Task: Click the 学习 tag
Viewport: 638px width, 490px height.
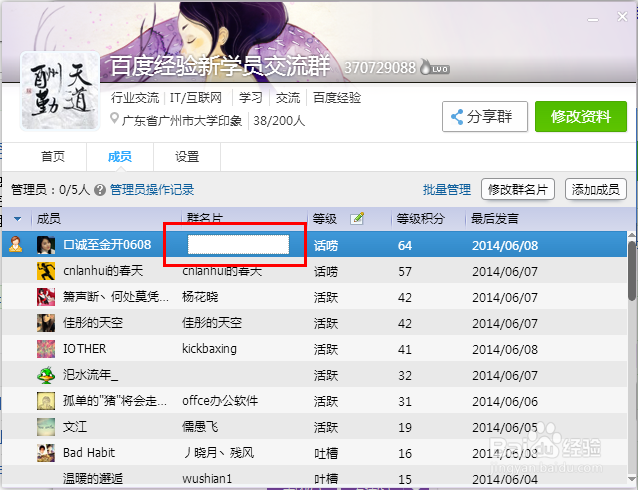Action: click(250, 98)
